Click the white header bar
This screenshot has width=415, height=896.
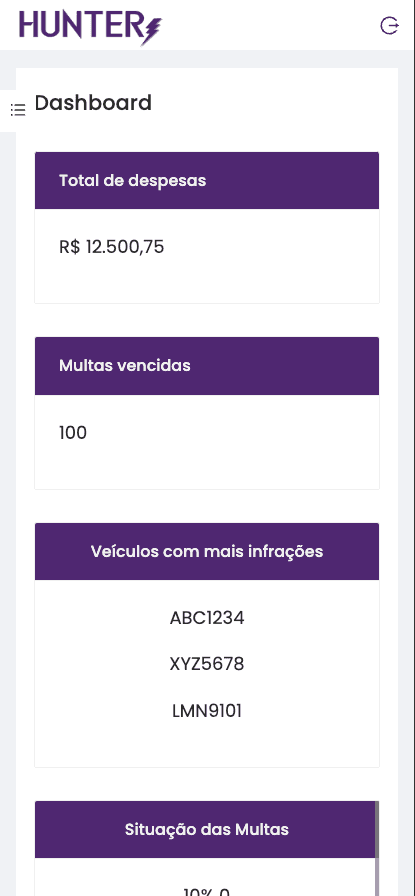[208, 25]
